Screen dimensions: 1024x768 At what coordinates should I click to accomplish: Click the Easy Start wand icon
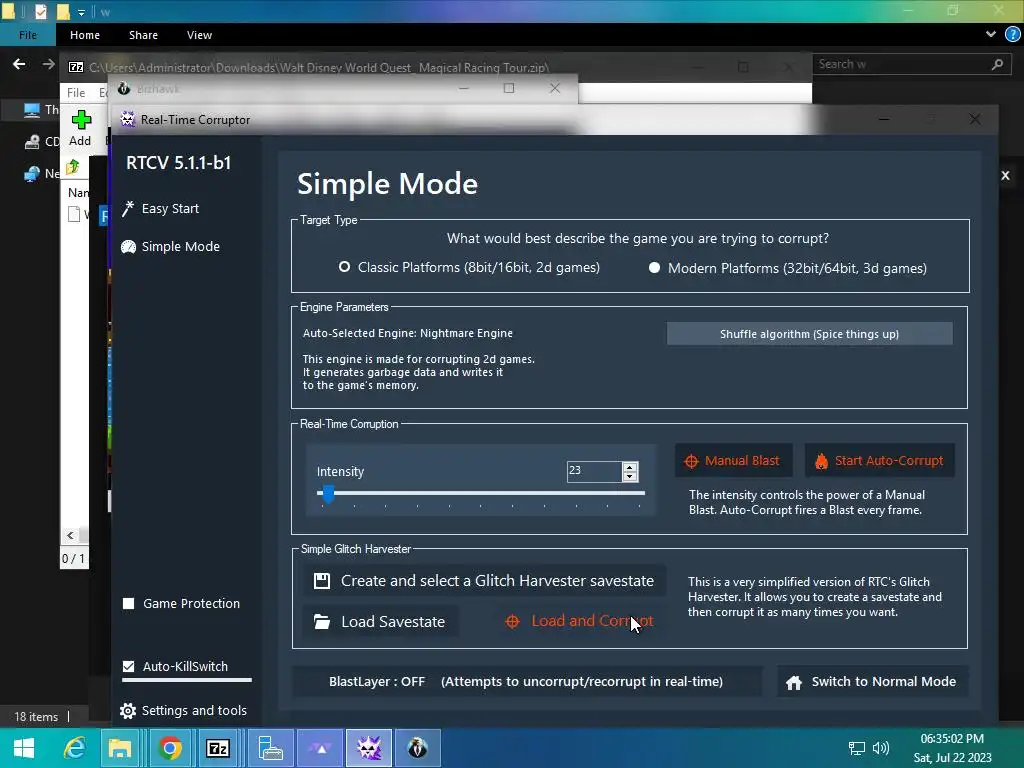coord(128,208)
